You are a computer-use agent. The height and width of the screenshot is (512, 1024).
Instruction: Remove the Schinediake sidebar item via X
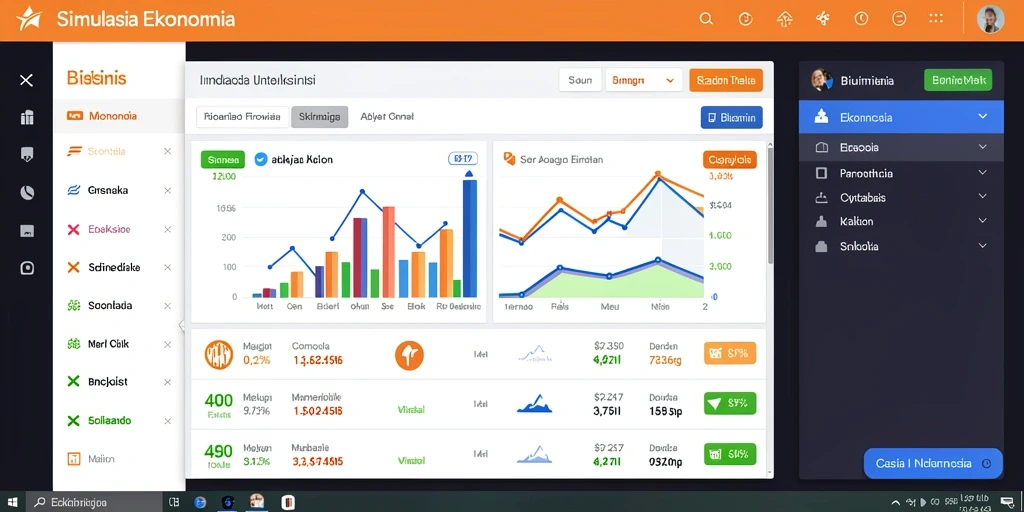pos(167,268)
